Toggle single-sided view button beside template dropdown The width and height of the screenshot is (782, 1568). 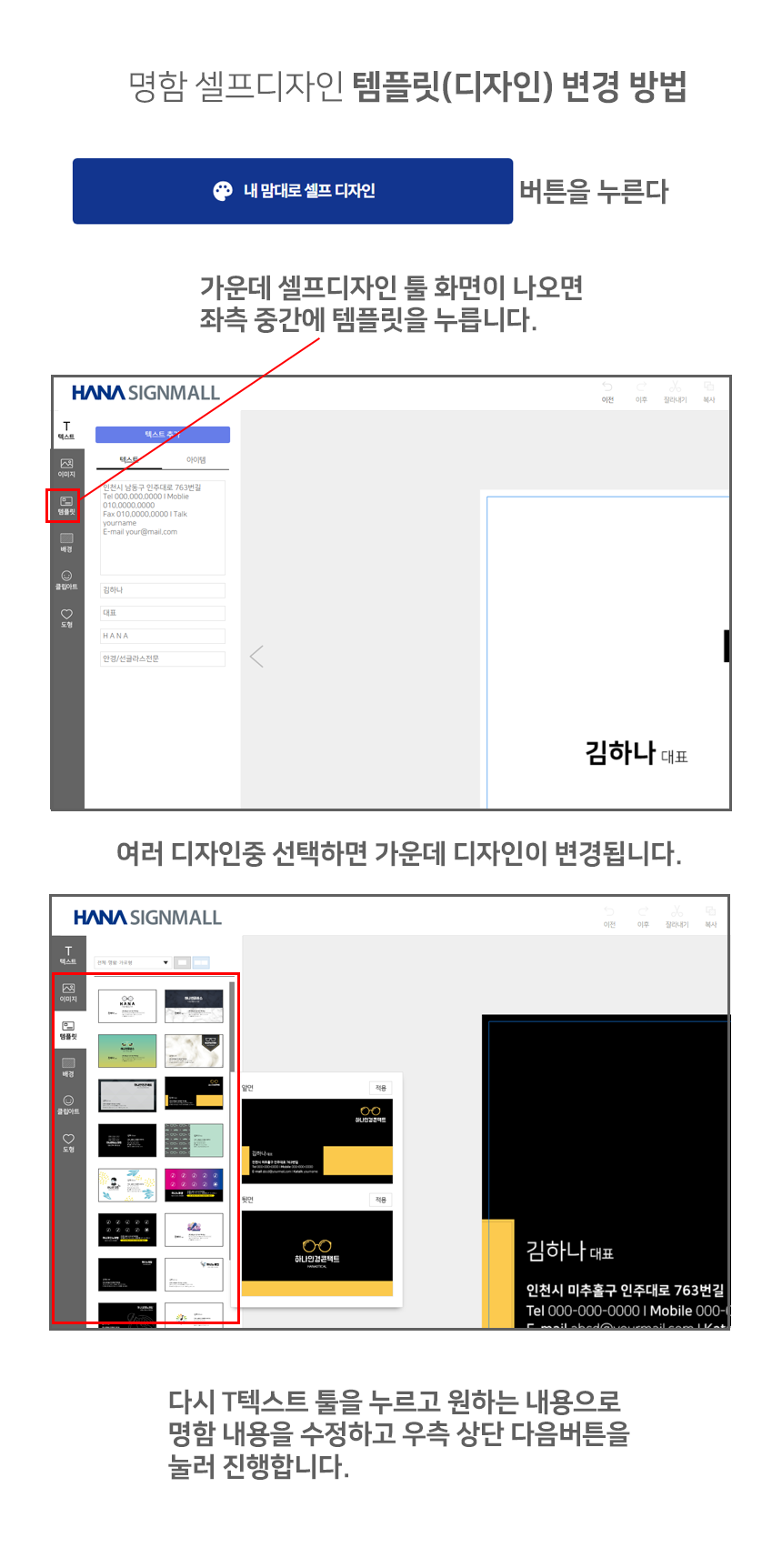tap(183, 962)
